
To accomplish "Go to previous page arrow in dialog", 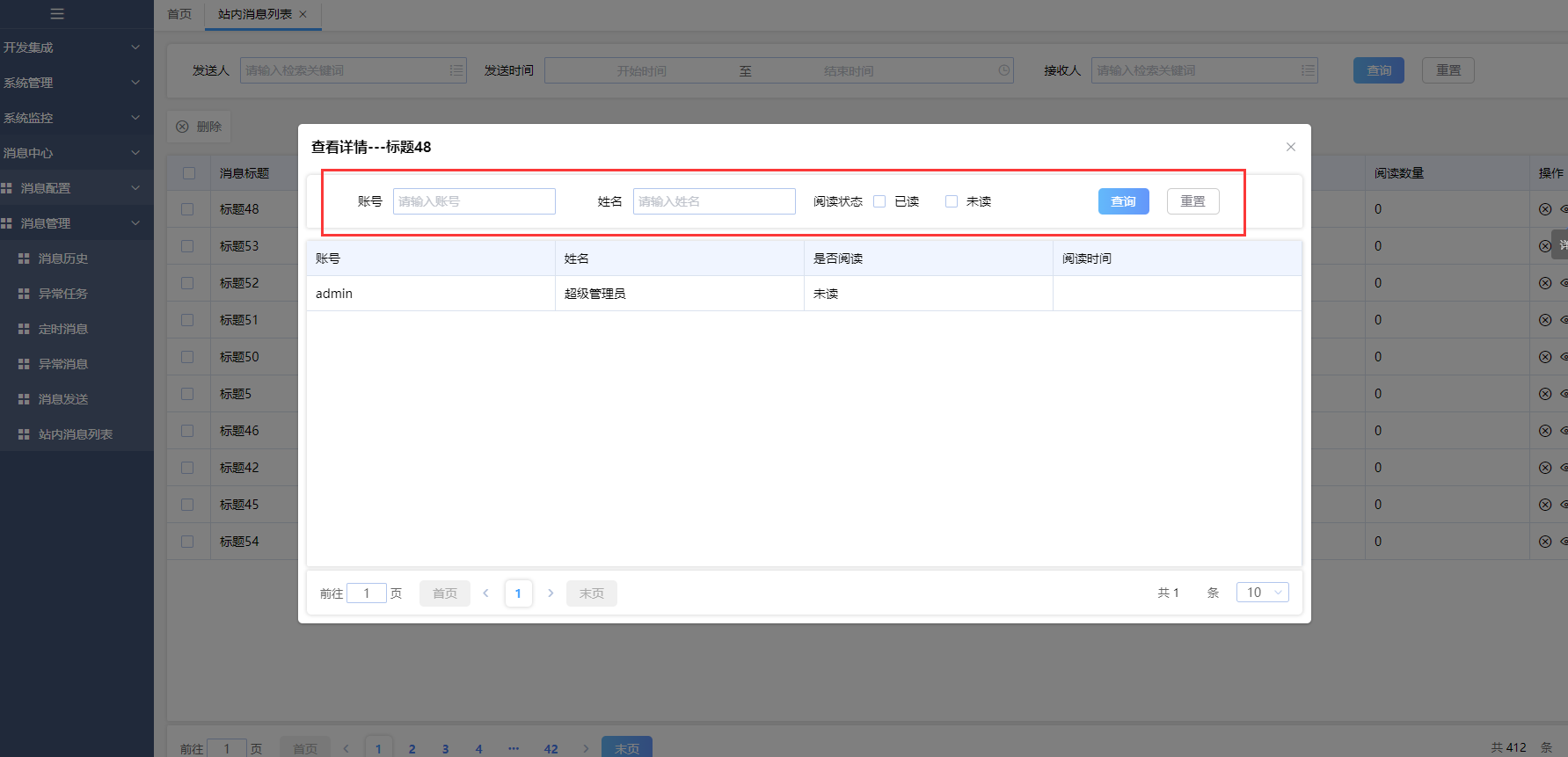I will (485, 593).
